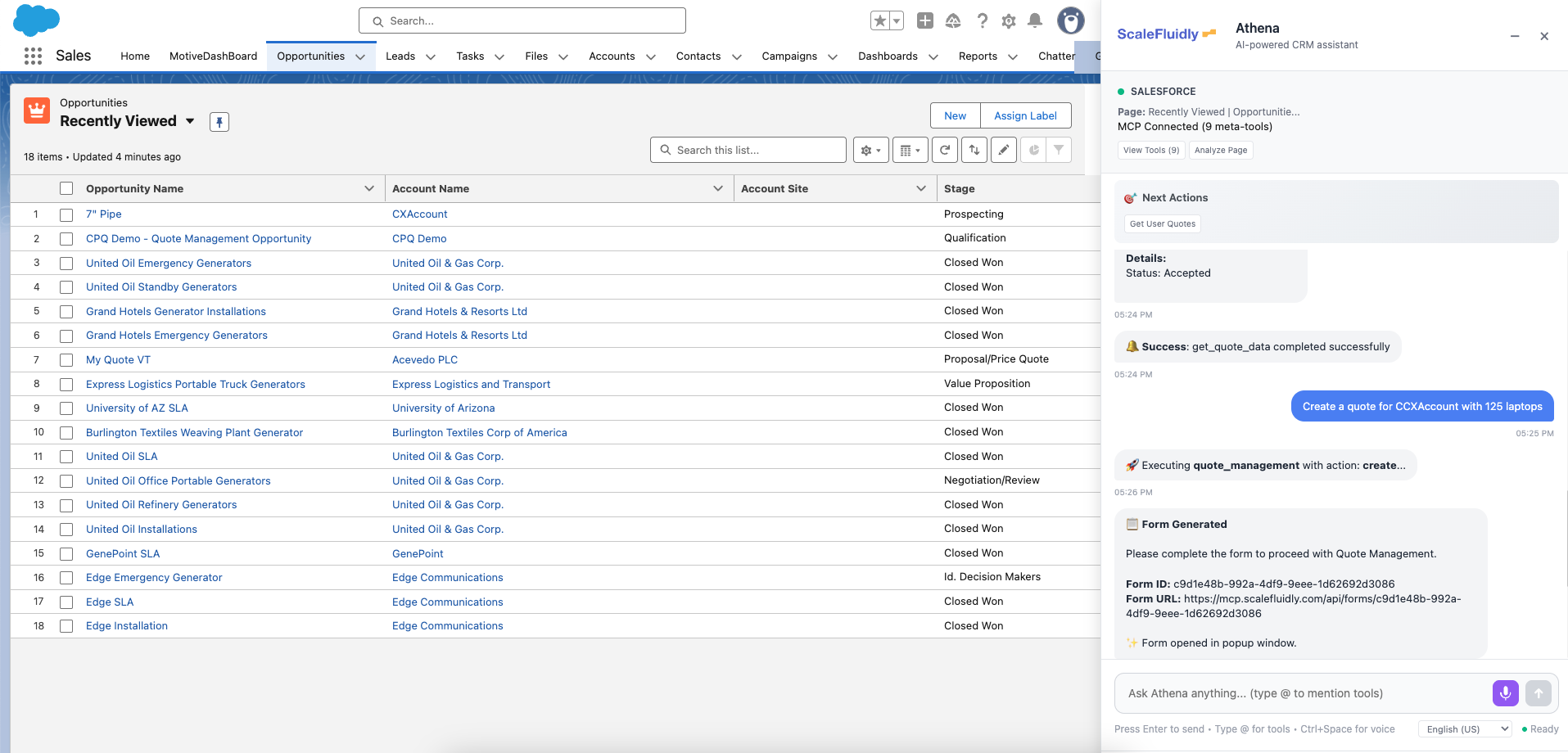Viewport: 1568px width, 753px height.
Task: Activate the microphone in the Athena chat
Action: point(1505,693)
